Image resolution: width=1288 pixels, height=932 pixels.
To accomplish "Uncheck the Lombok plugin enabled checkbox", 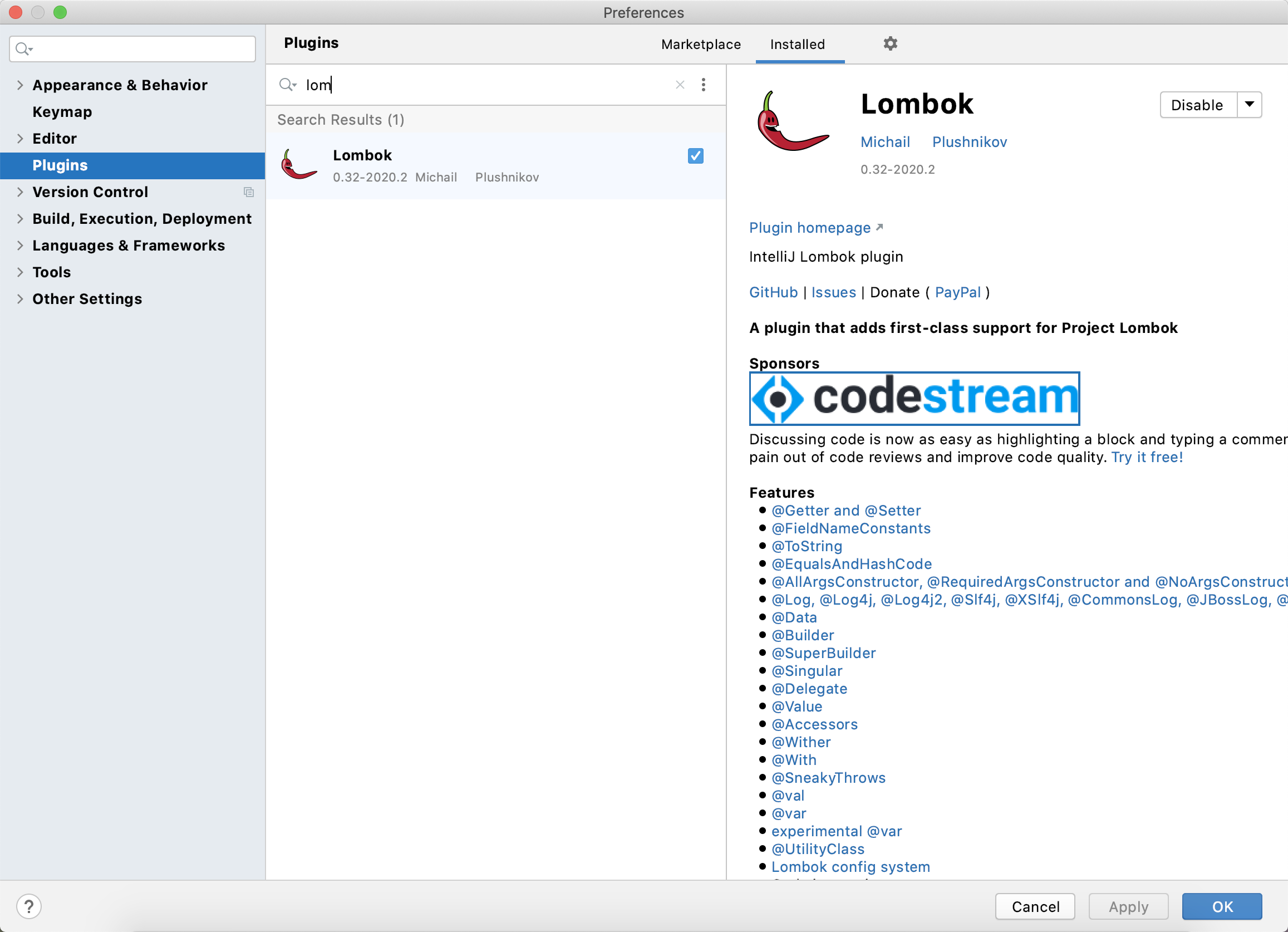I will [x=695, y=156].
